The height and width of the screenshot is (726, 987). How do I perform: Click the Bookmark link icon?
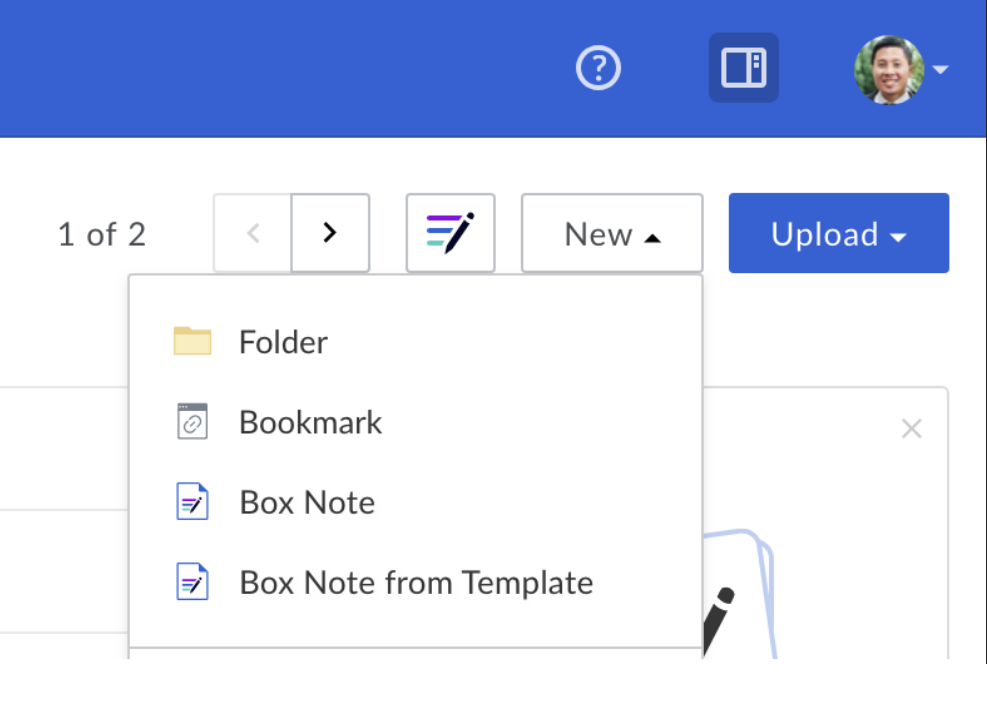pyautogui.click(x=192, y=421)
